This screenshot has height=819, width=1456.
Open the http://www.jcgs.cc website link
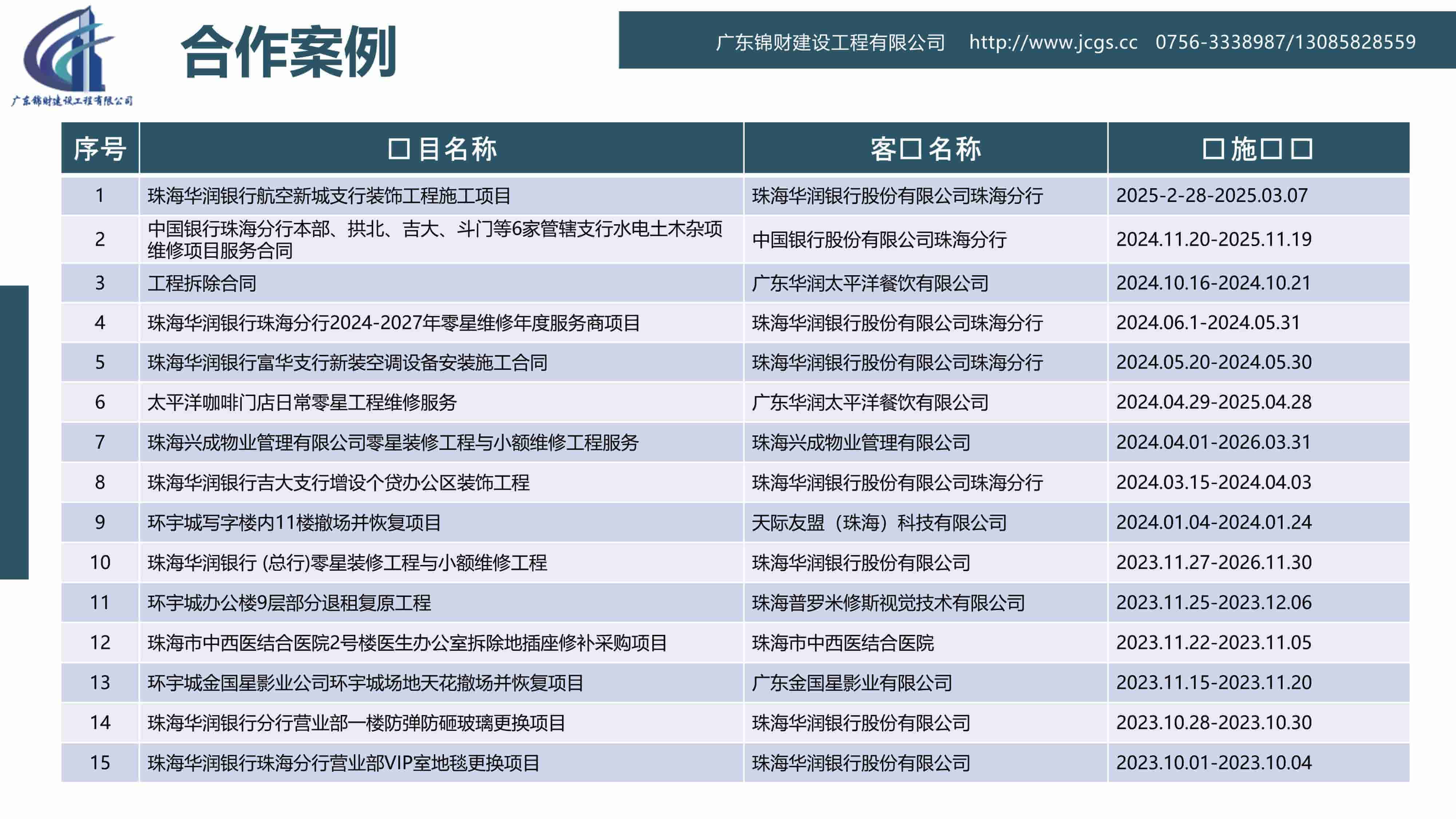point(1053,42)
